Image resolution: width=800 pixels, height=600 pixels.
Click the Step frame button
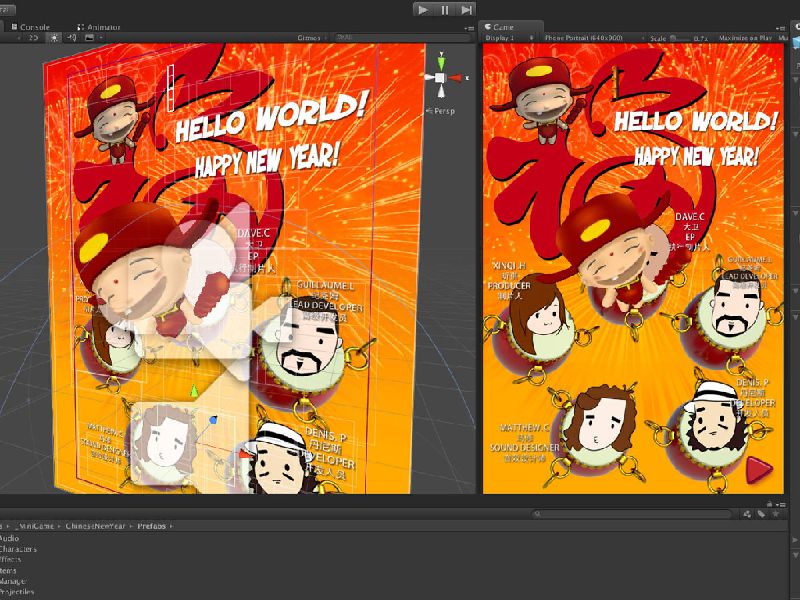[x=466, y=9]
